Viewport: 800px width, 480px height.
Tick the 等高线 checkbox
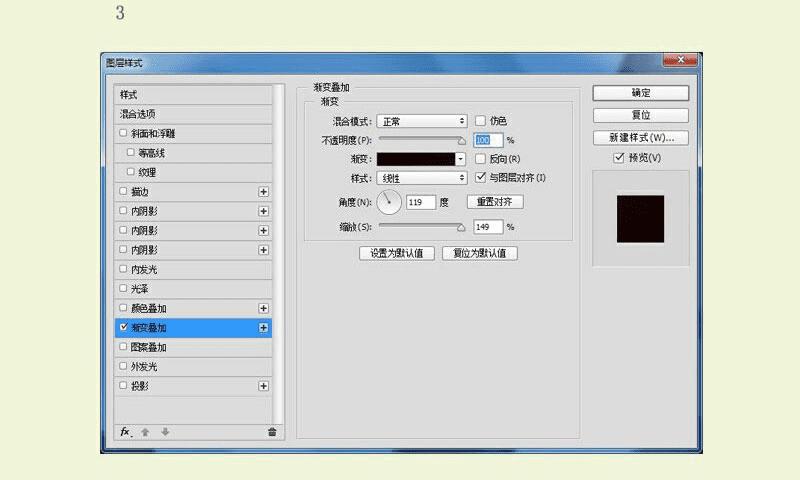pyautogui.click(x=131, y=153)
